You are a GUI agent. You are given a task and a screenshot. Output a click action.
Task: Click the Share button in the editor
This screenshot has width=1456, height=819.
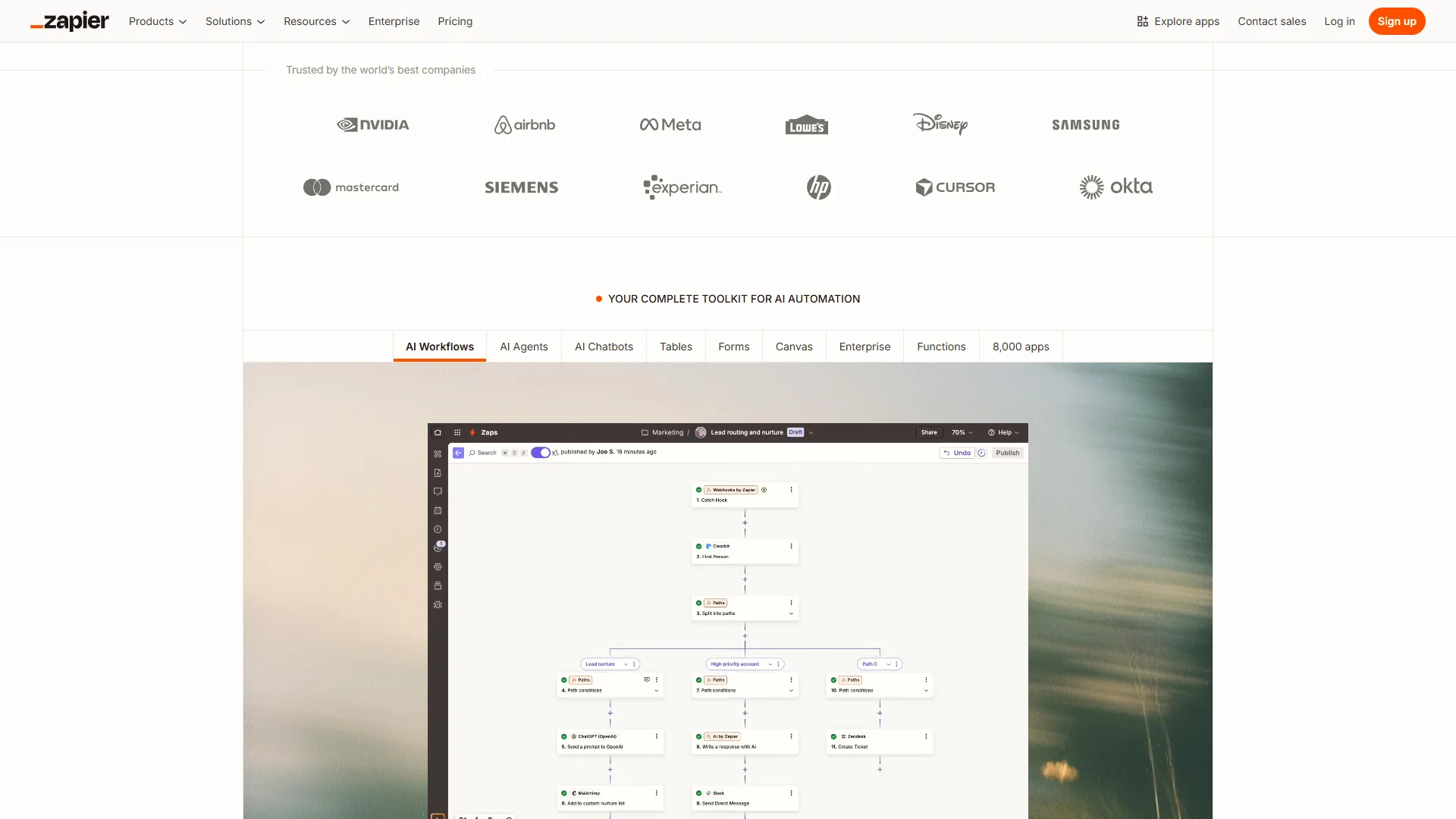click(x=929, y=432)
